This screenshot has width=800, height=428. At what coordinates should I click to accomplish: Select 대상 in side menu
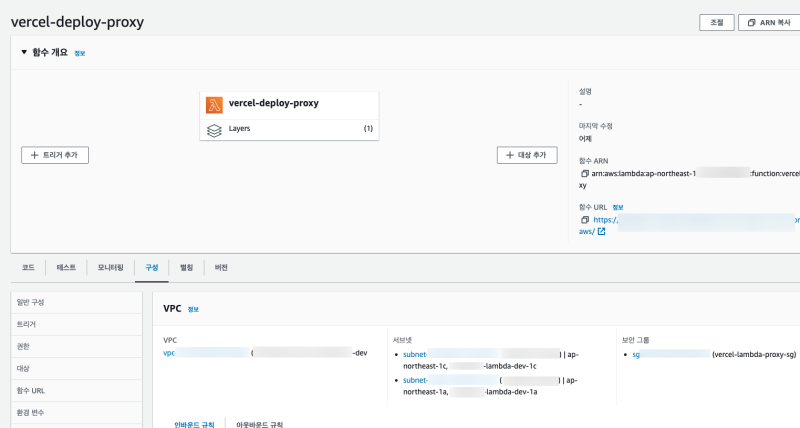tap(77, 368)
